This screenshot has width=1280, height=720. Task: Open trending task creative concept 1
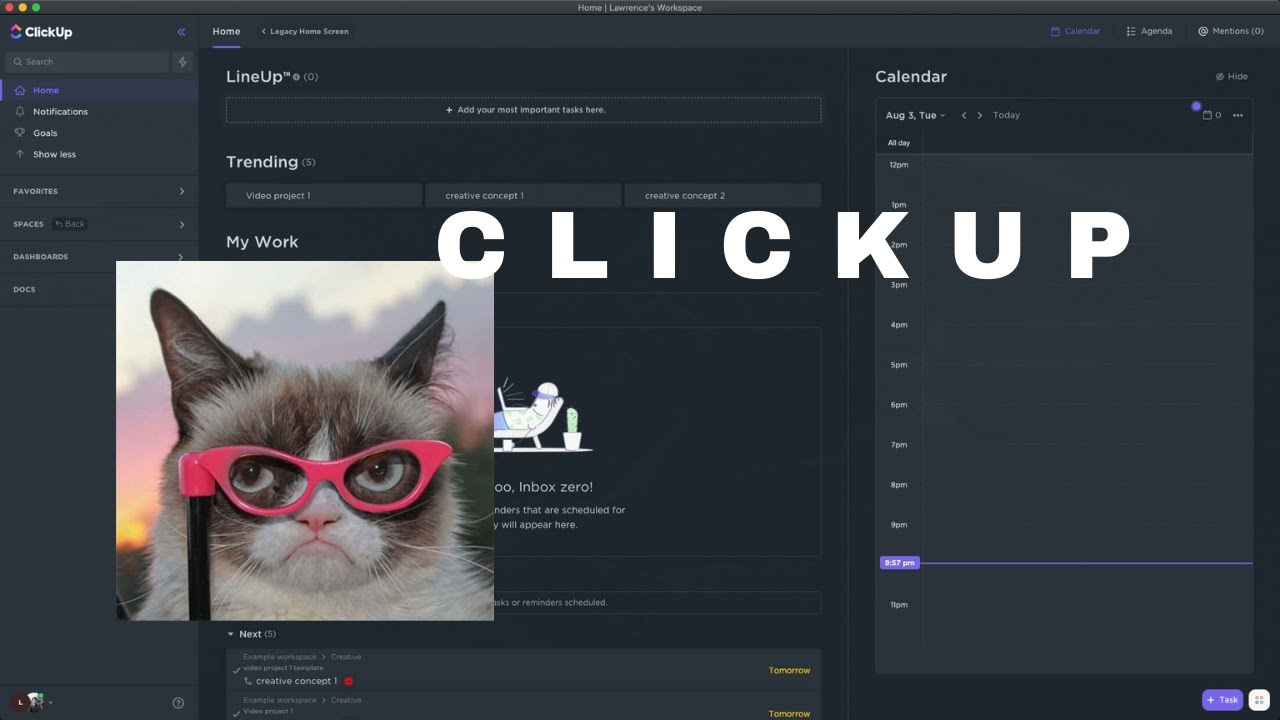[x=523, y=196]
